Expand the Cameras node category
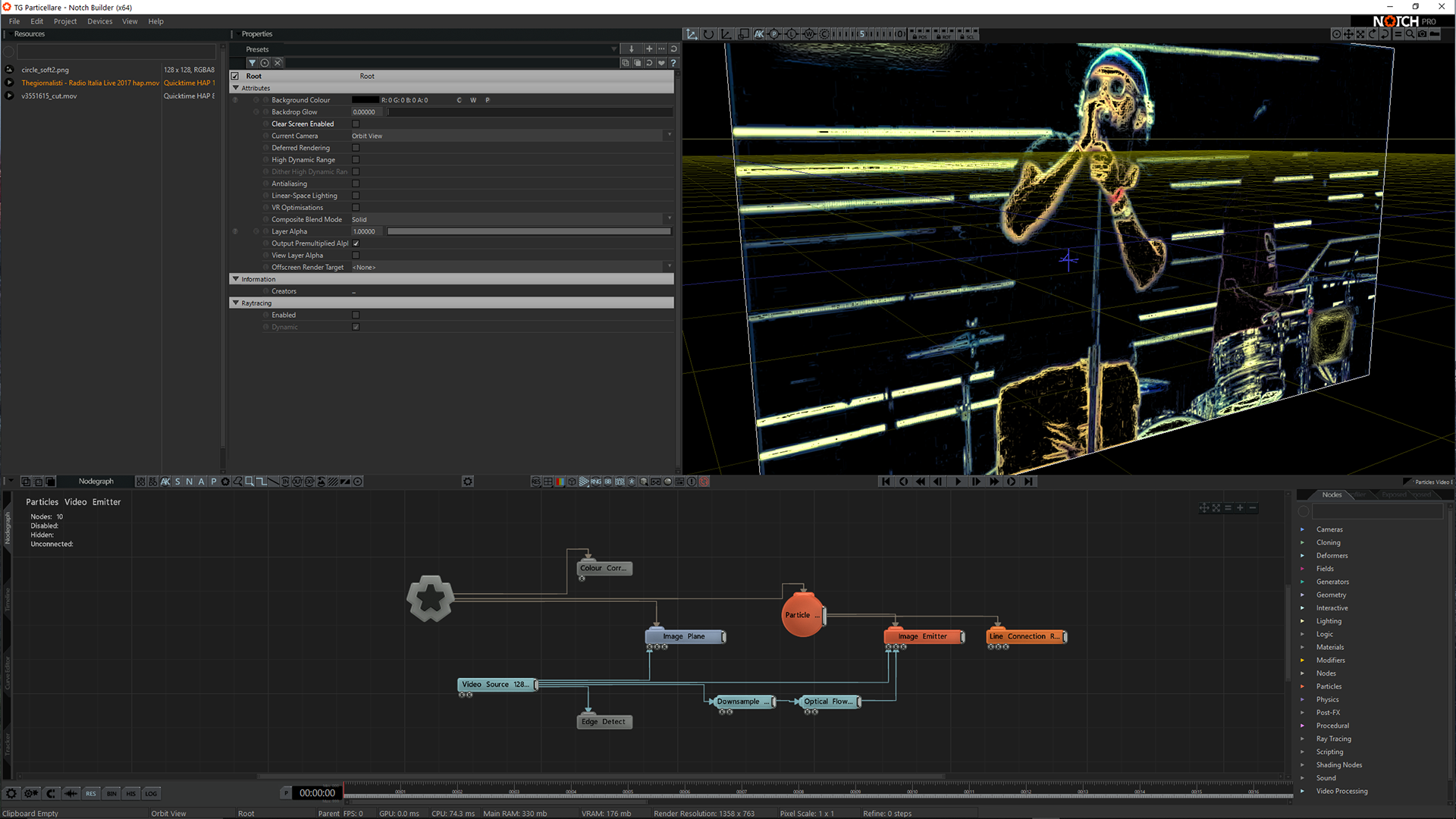The height and width of the screenshot is (819, 1456). (x=1302, y=529)
